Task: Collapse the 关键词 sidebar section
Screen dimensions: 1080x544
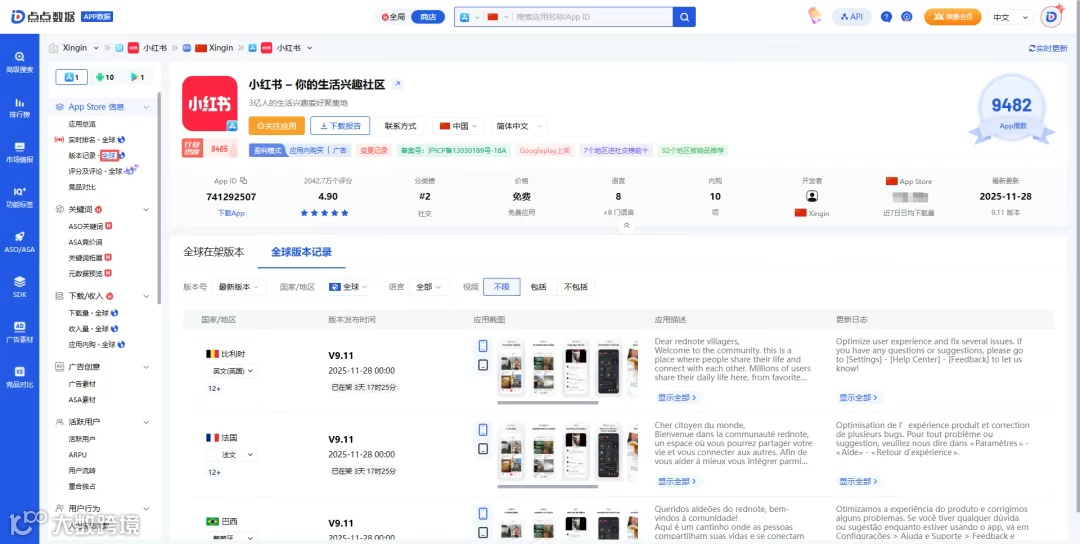Action: pos(146,209)
